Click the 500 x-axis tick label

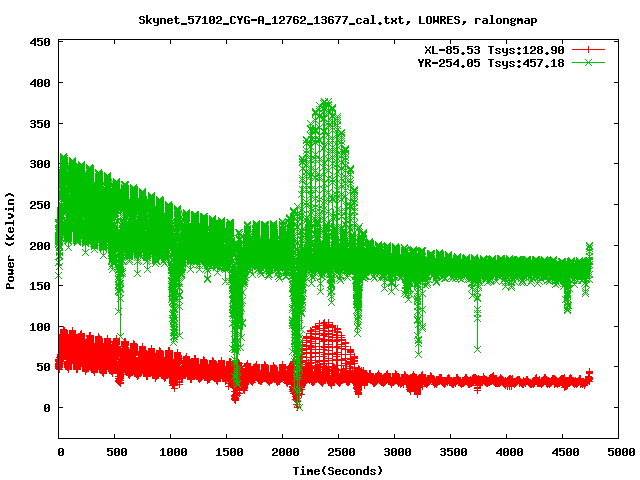tap(117, 452)
